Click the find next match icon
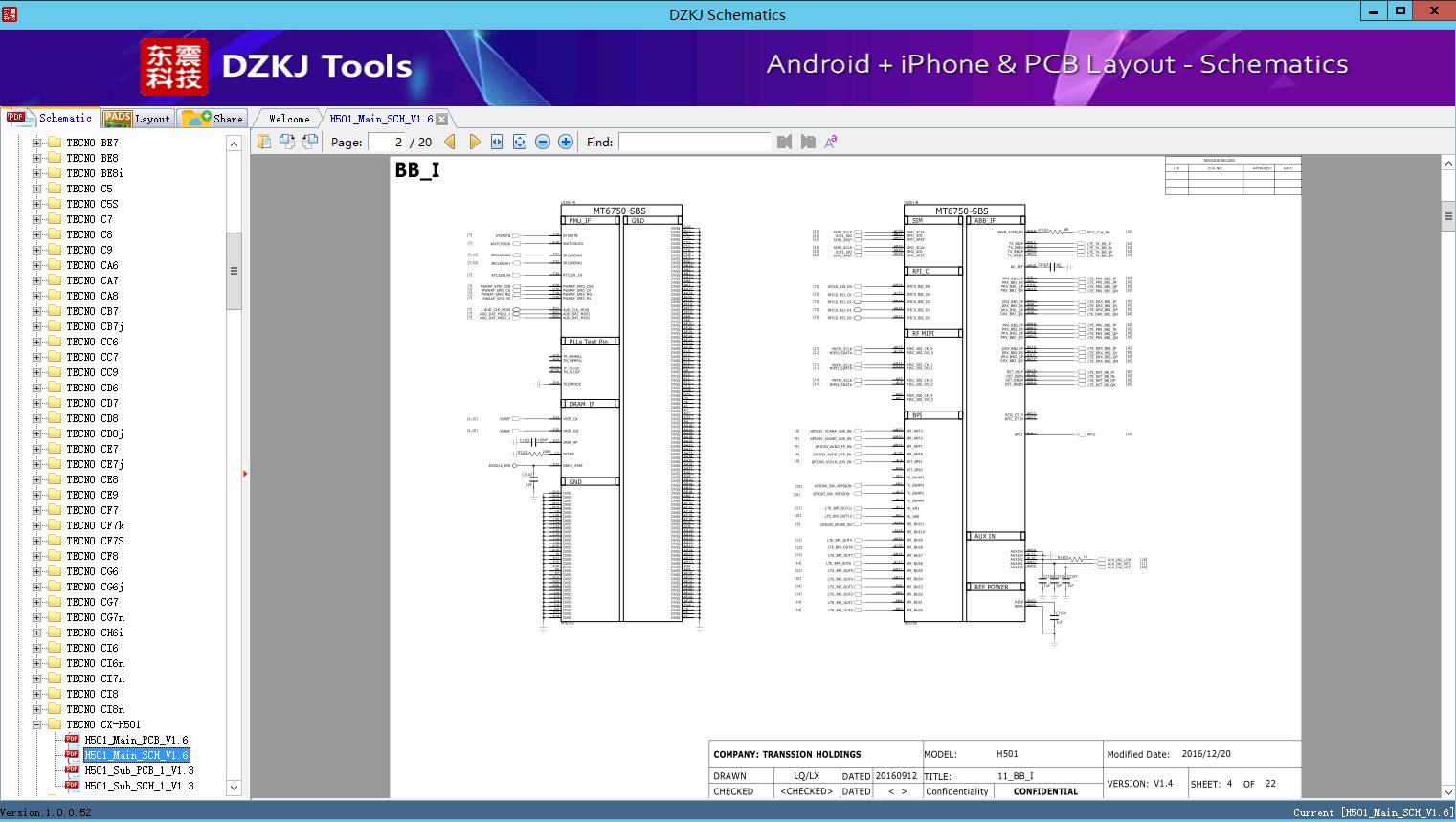 pyautogui.click(x=808, y=142)
